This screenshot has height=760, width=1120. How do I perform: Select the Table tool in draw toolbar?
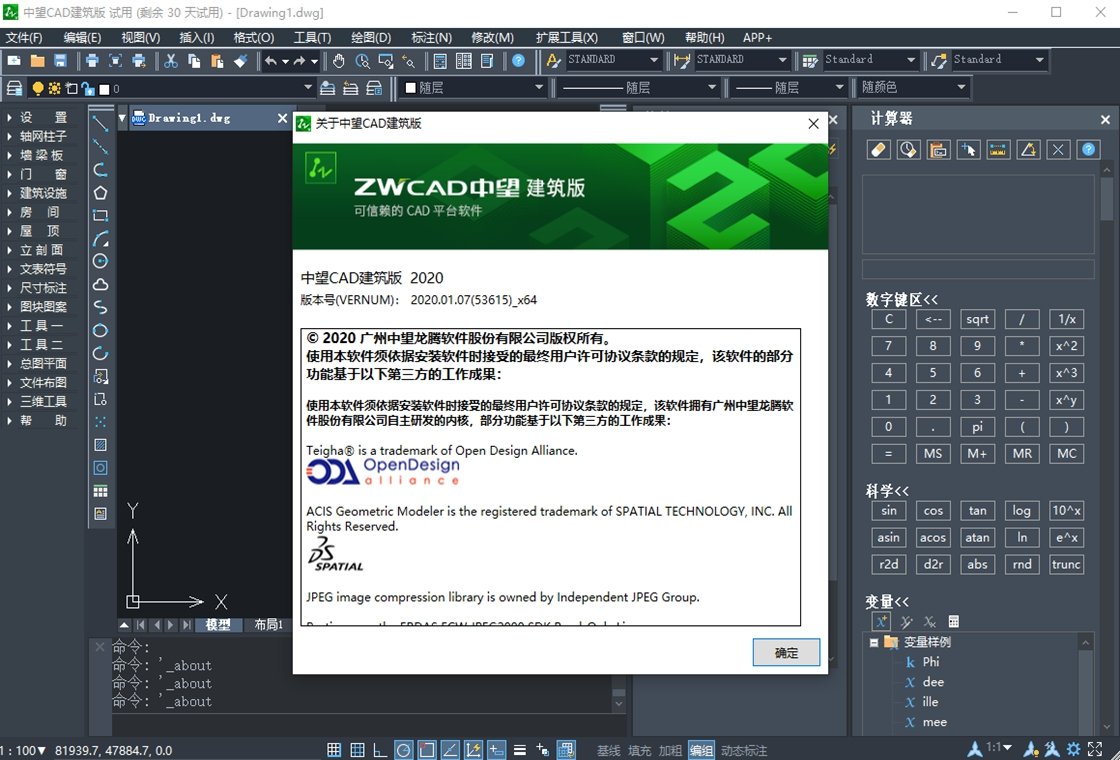click(x=101, y=491)
